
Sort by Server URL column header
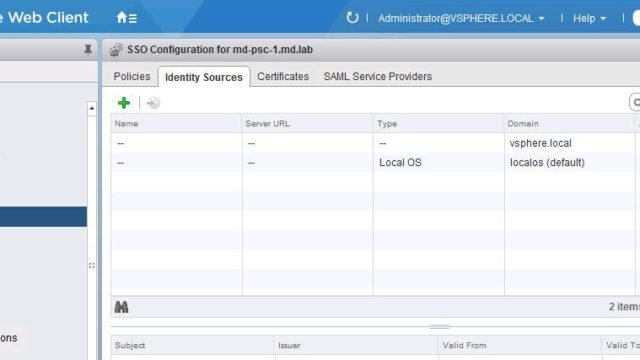tap(307, 124)
